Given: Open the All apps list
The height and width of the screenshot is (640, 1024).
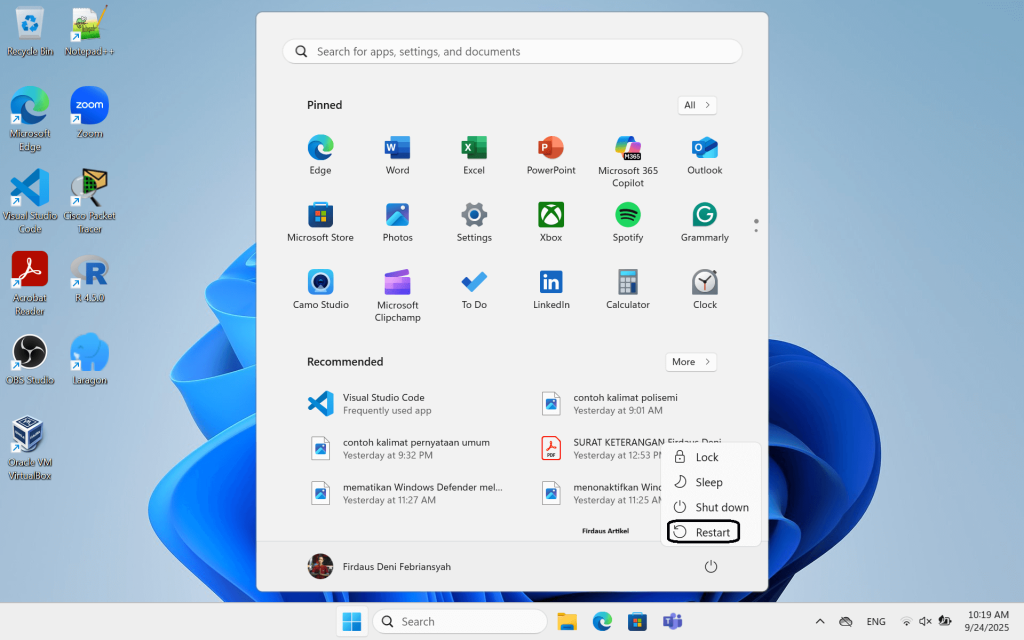Looking at the screenshot, I should pos(697,105).
